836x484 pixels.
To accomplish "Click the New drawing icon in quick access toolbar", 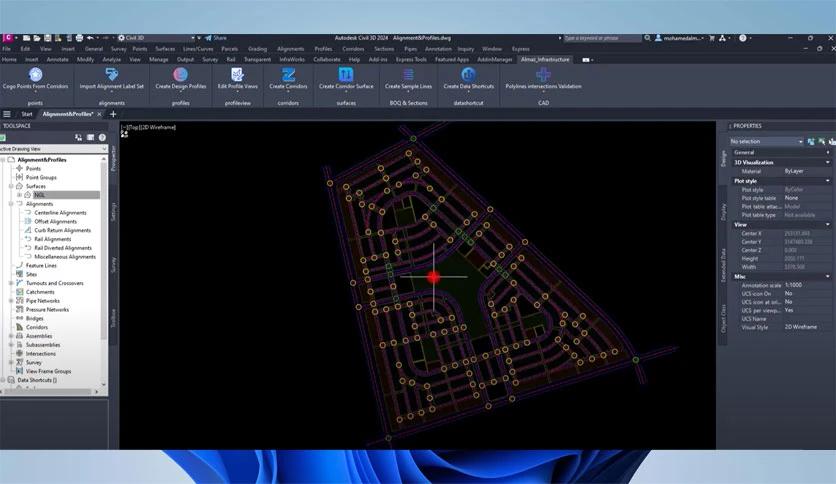I will coord(26,38).
